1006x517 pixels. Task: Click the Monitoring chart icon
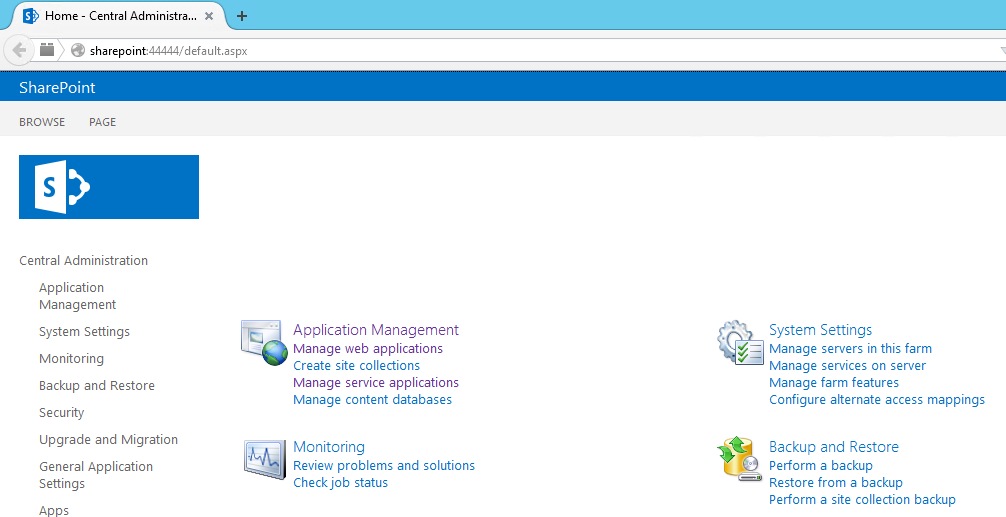point(264,459)
